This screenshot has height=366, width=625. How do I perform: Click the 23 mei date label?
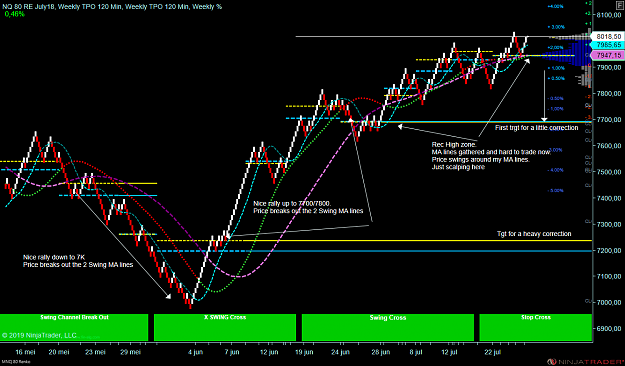tap(95, 352)
